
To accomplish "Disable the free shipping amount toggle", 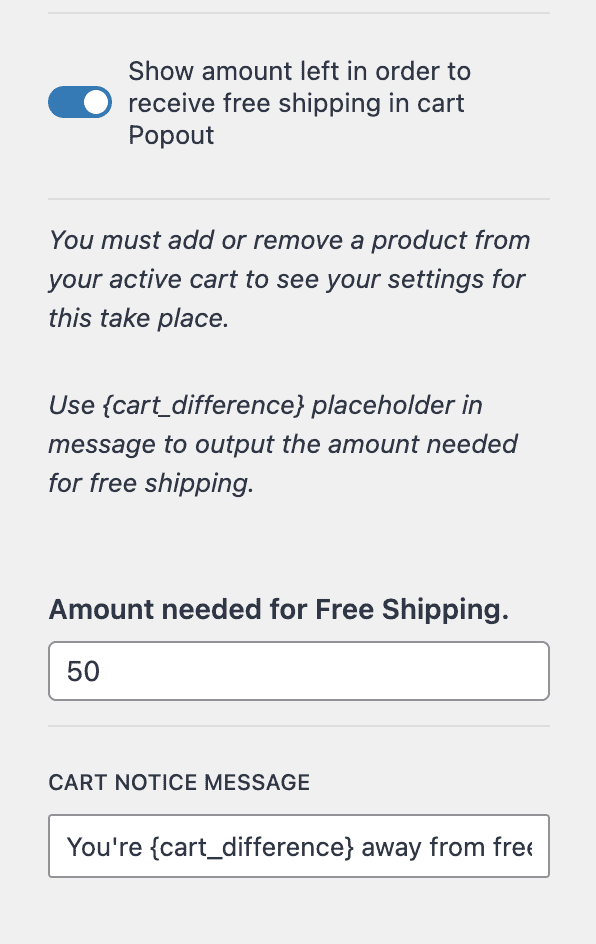I will tap(80, 102).
